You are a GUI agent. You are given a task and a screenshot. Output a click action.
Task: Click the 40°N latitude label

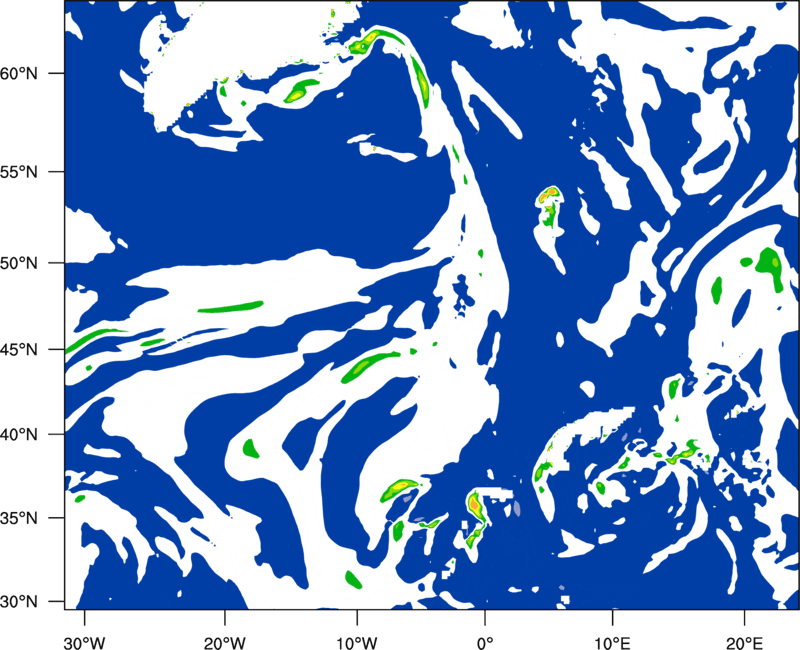tap(19, 435)
